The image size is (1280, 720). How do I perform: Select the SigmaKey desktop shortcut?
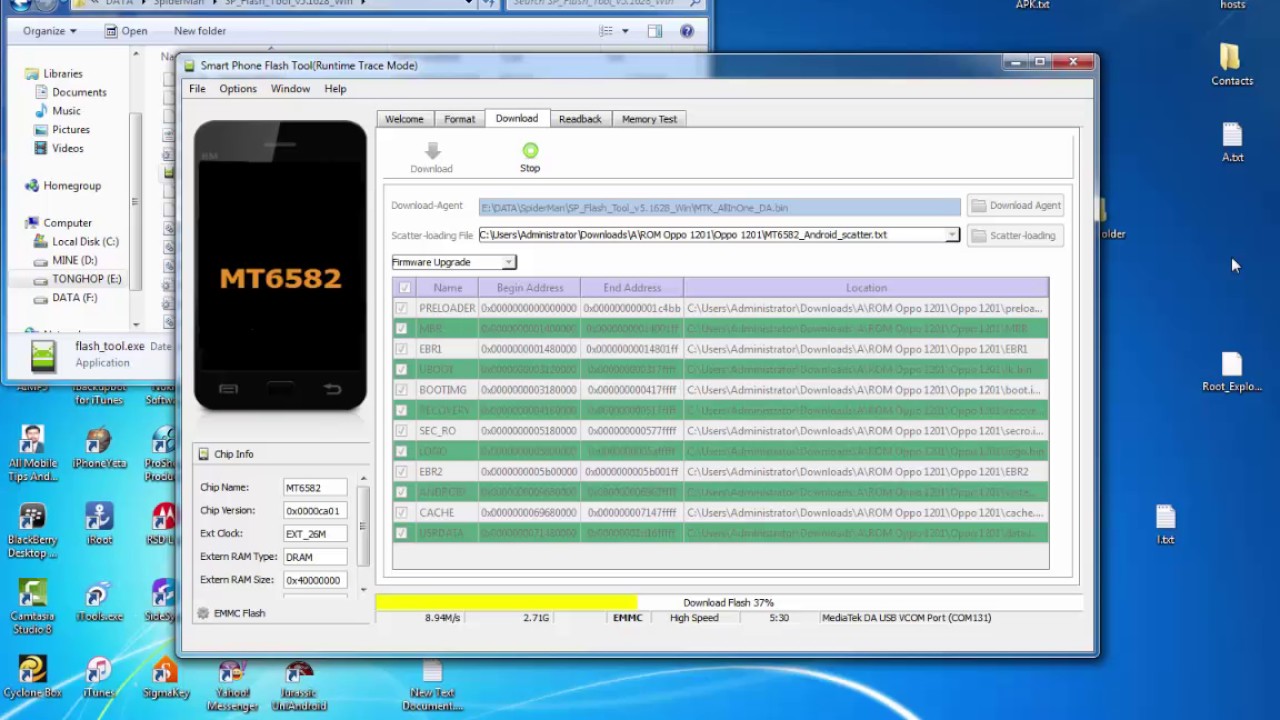click(166, 677)
